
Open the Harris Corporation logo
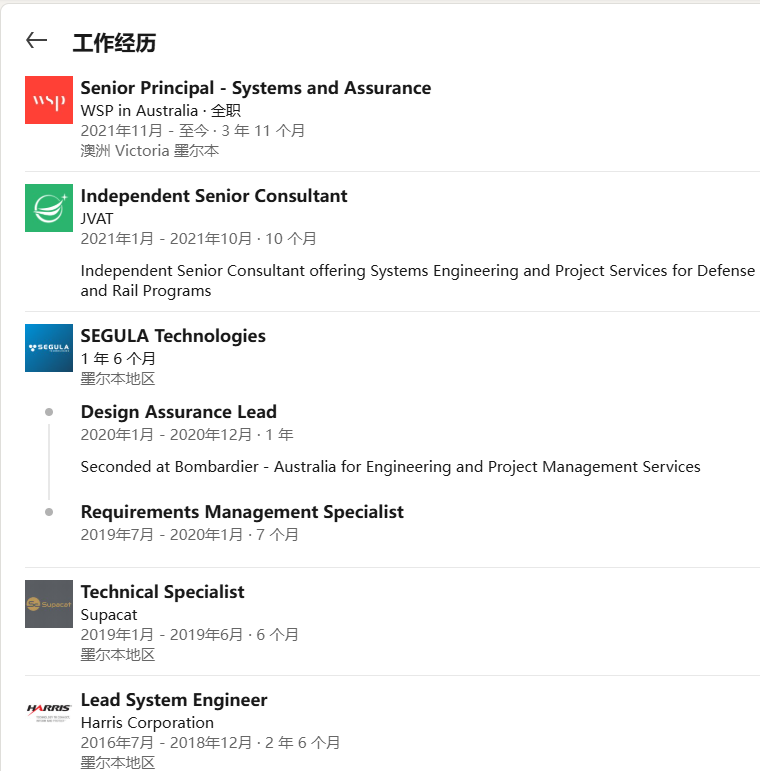pyautogui.click(x=49, y=711)
